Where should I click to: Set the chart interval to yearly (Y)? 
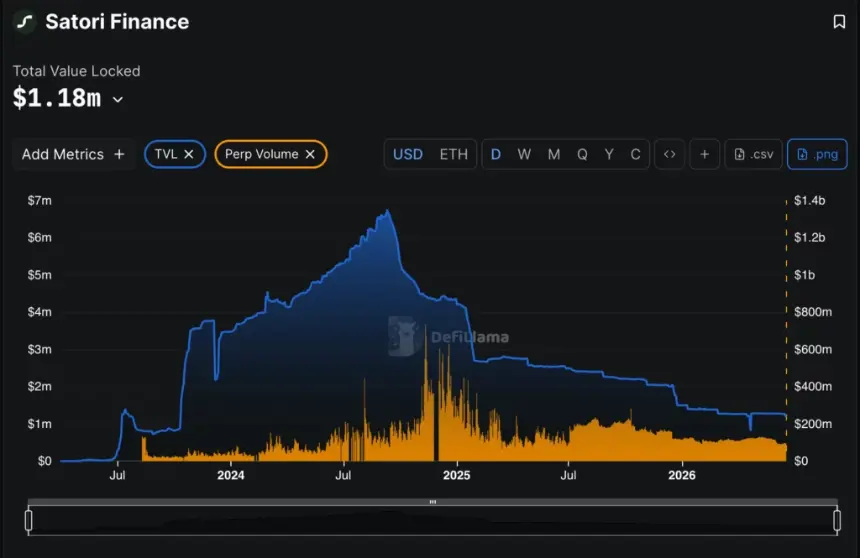[x=609, y=154]
